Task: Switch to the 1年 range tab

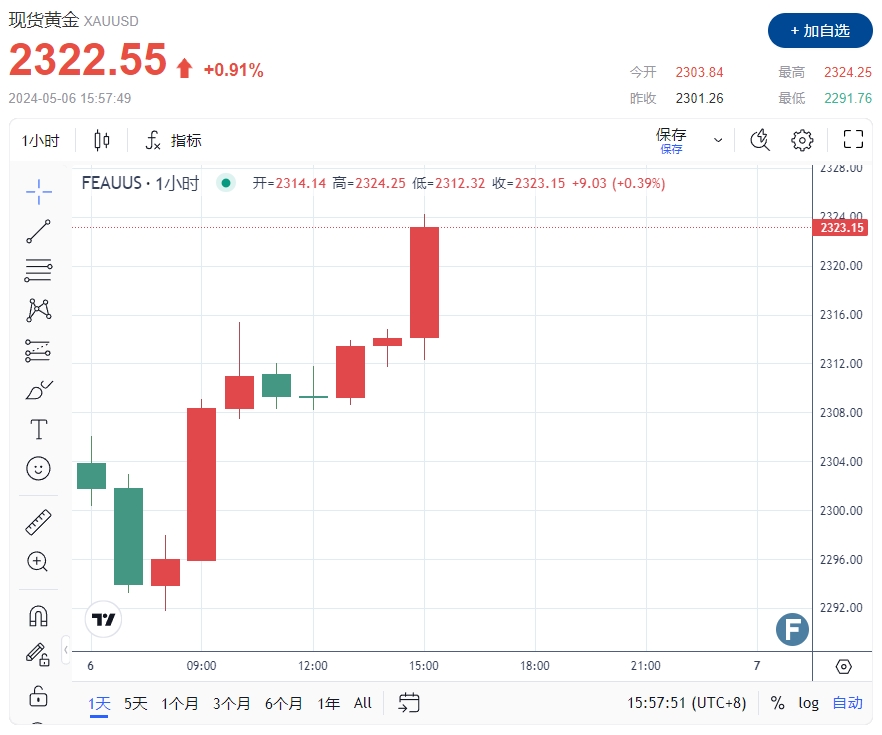Action: click(x=327, y=703)
